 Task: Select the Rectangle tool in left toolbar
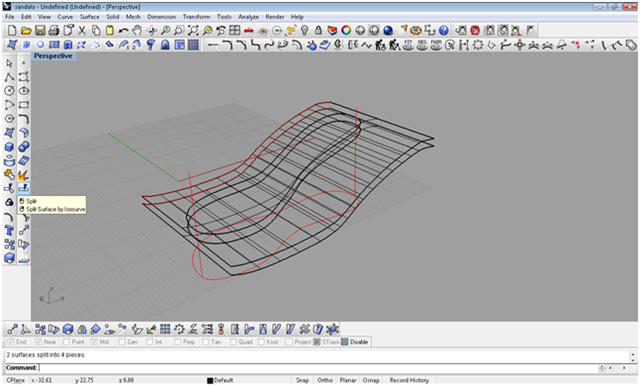click(x=24, y=105)
